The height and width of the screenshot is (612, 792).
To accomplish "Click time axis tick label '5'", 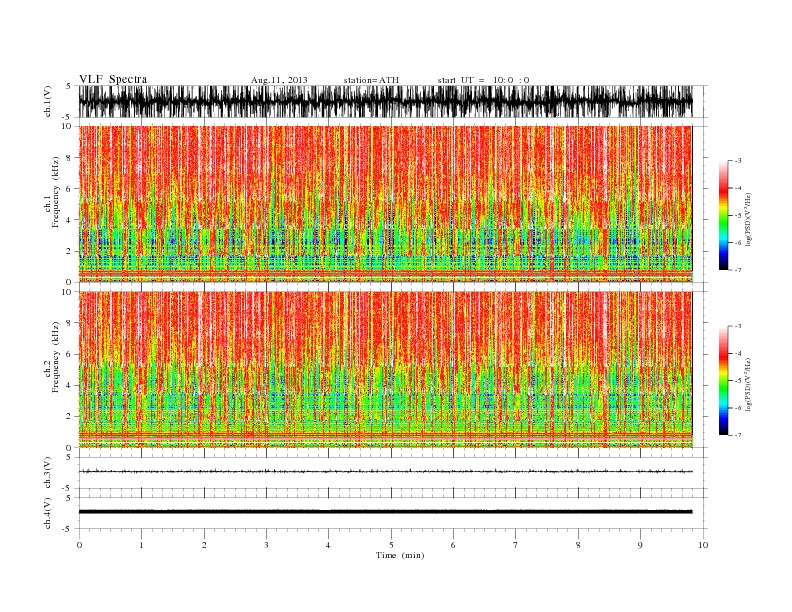I will [391, 545].
